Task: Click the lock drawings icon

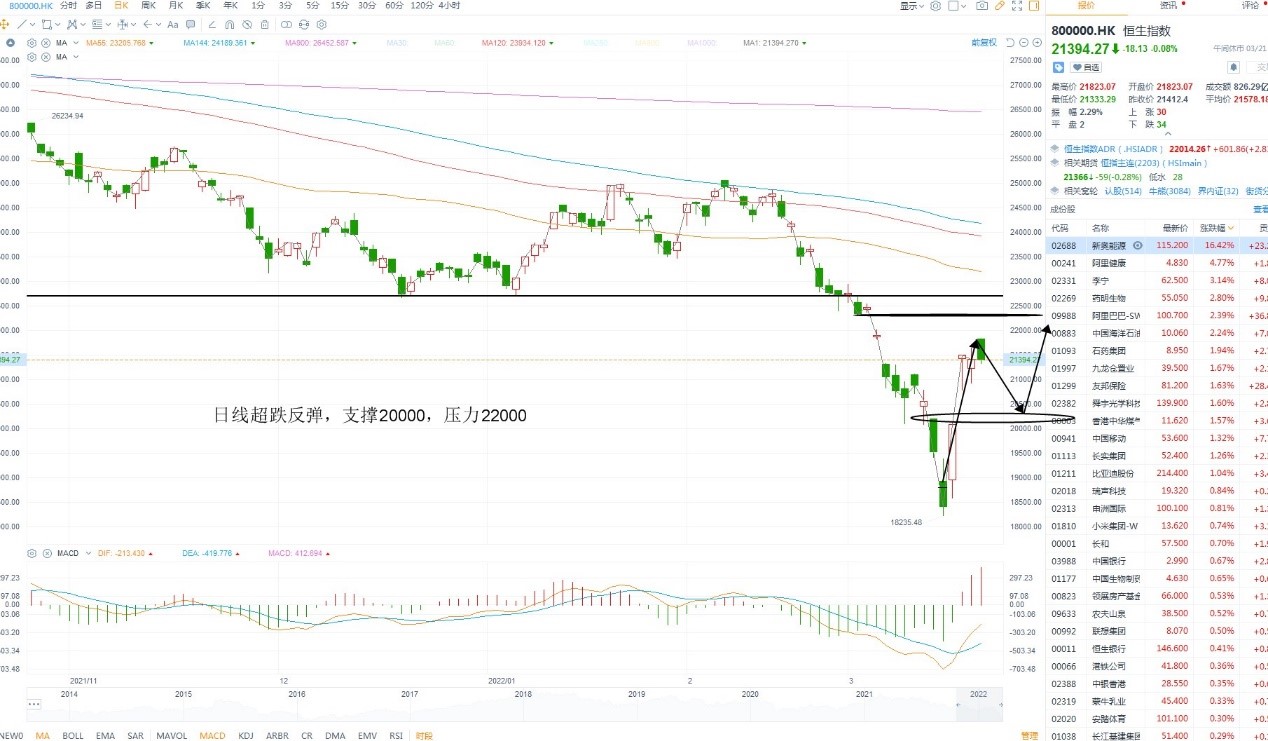Action: (264, 24)
